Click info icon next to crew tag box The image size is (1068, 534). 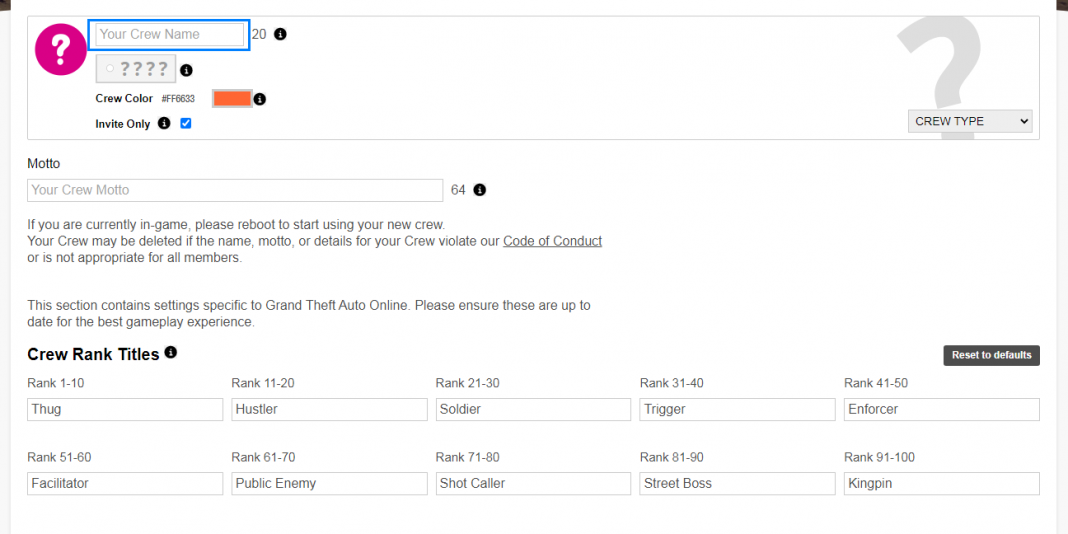(x=186, y=70)
